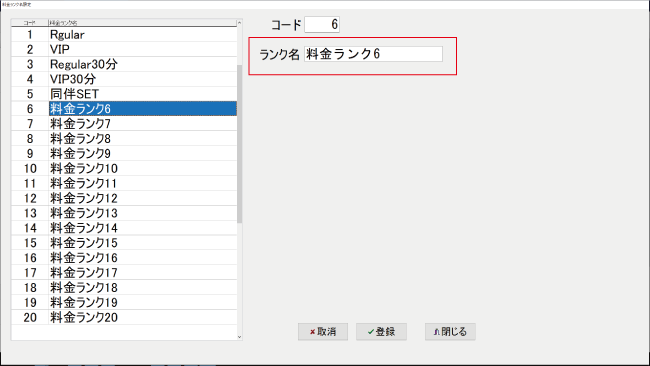Focus the ランク名 input field

373,54
